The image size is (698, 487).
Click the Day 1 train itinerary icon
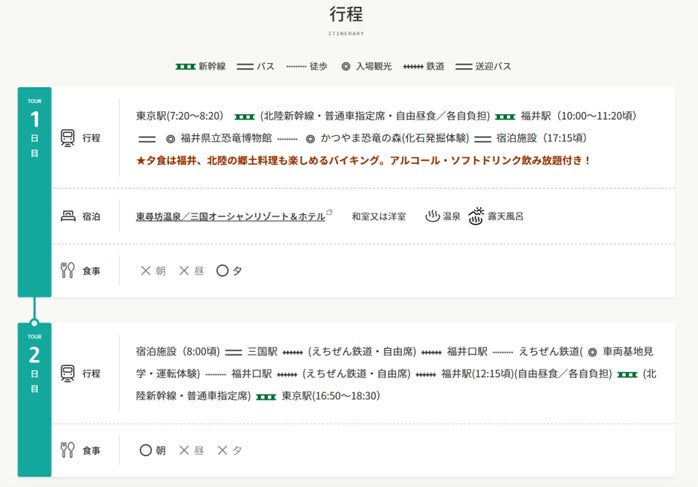(68, 137)
